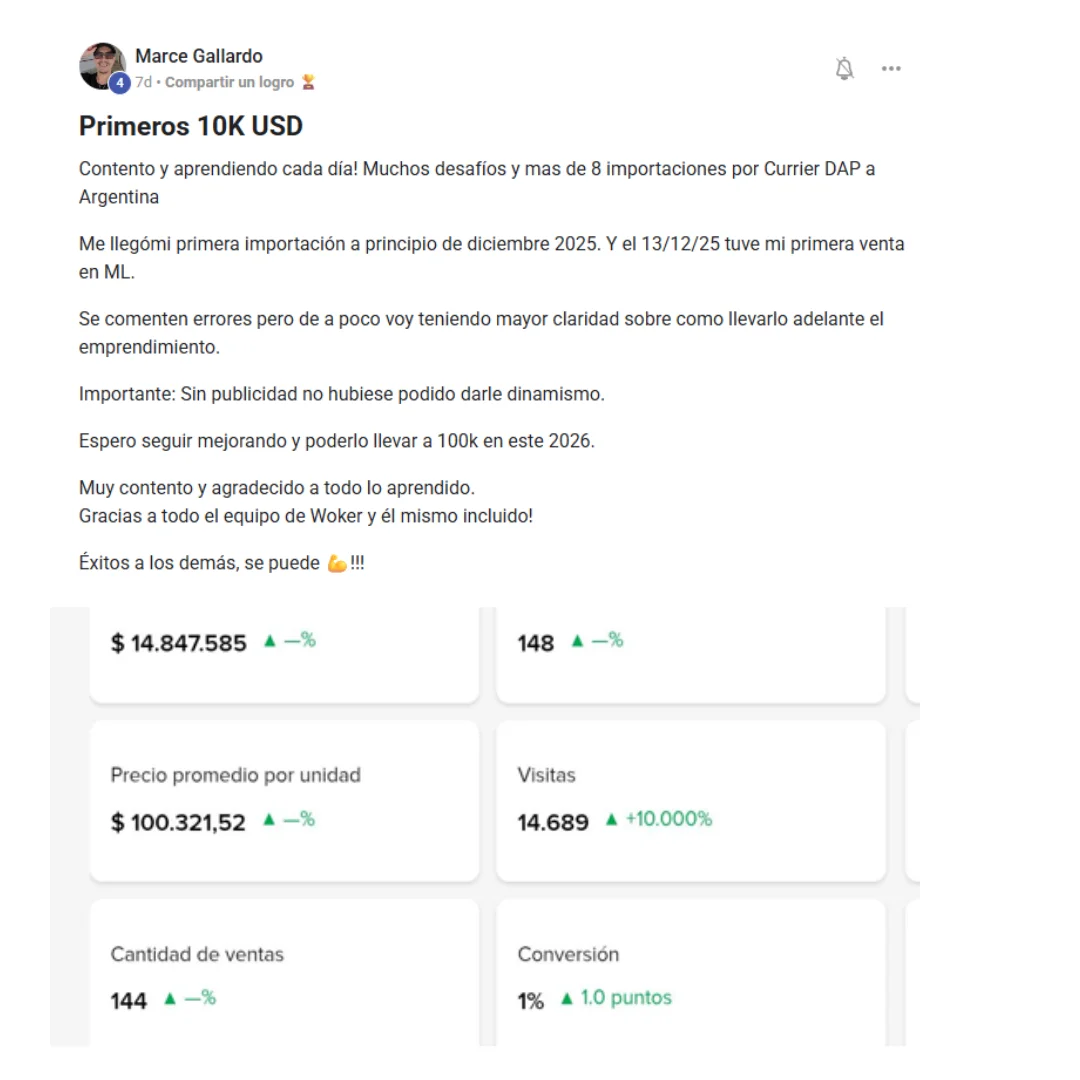The height and width of the screenshot is (1080, 1080).
Task: Click the trophy icon beside the category
Action: 308,82
